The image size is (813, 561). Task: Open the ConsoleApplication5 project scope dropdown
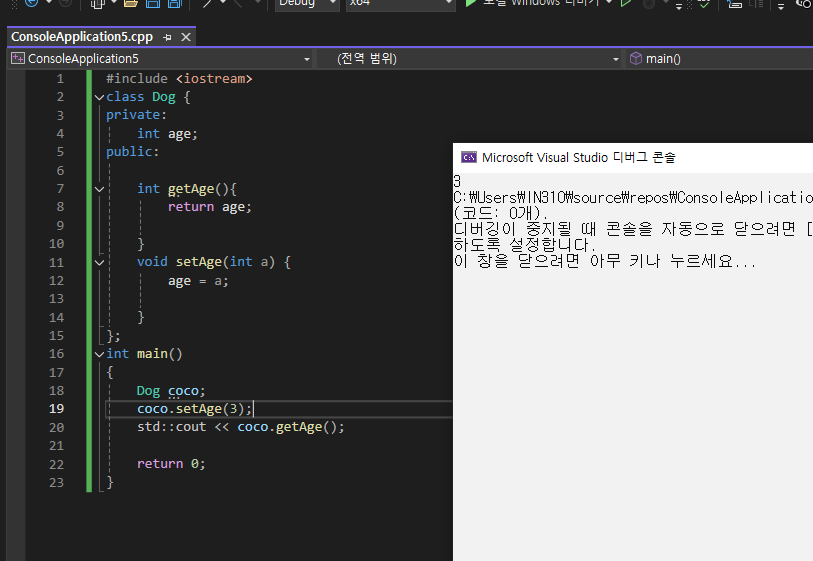tap(161, 59)
